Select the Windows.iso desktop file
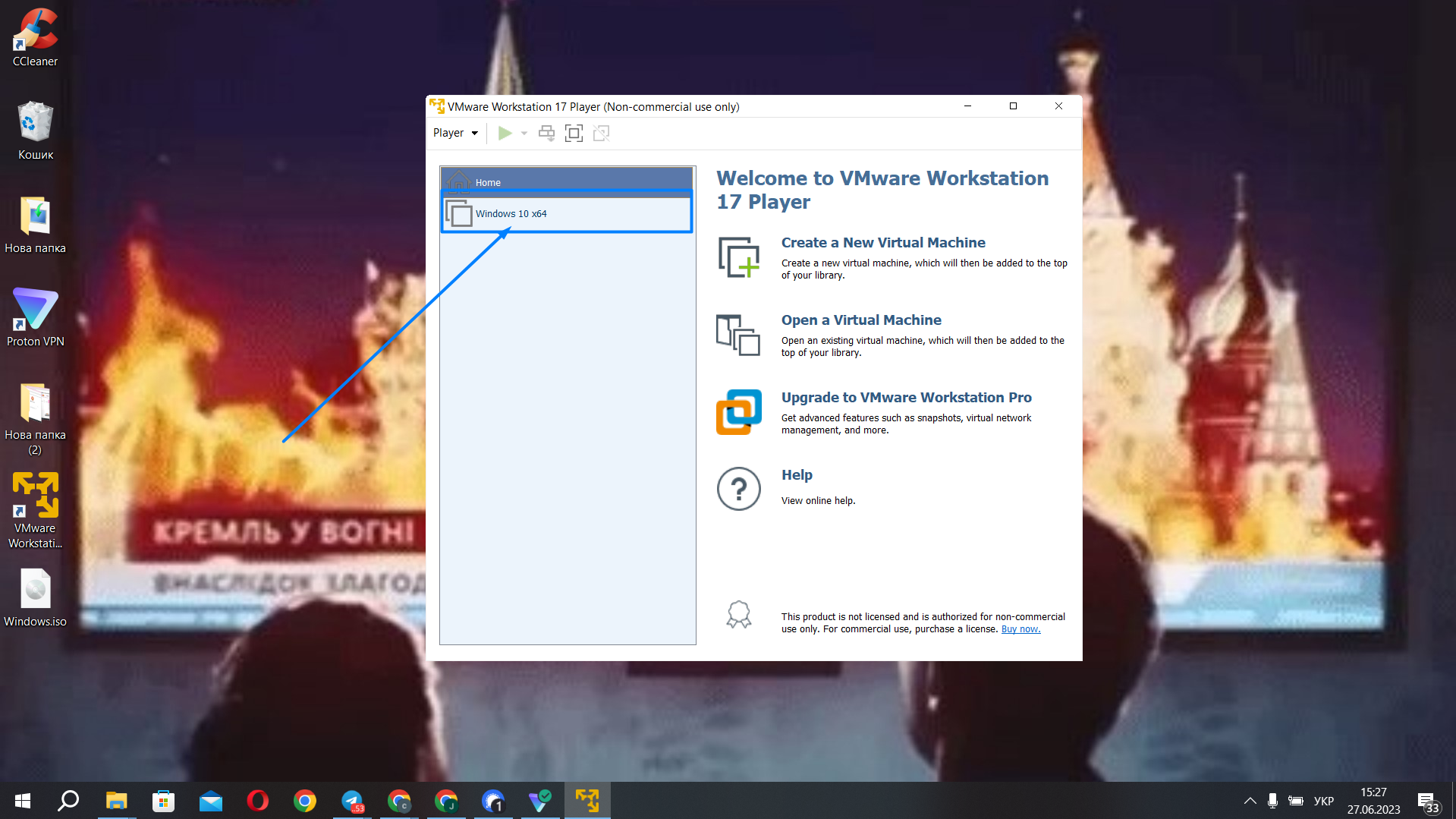This screenshot has height=819, width=1456. tap(35, 598)
